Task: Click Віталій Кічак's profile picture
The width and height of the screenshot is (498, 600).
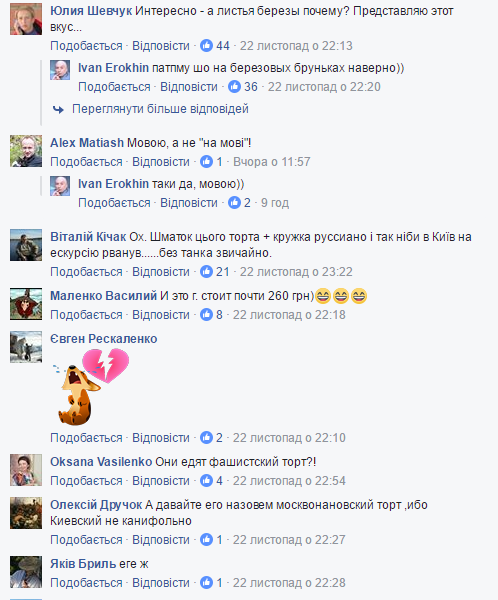Action: click(26, 245)
